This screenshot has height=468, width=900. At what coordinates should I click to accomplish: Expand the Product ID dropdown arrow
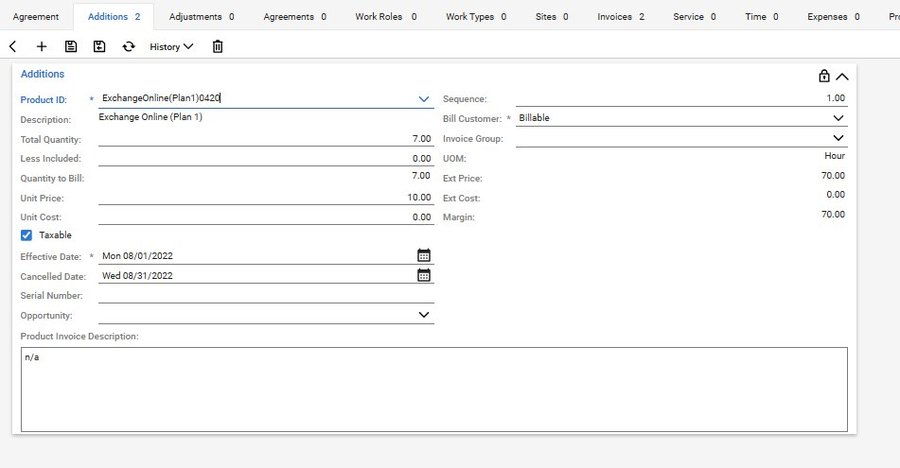click(x=424, y=99)
